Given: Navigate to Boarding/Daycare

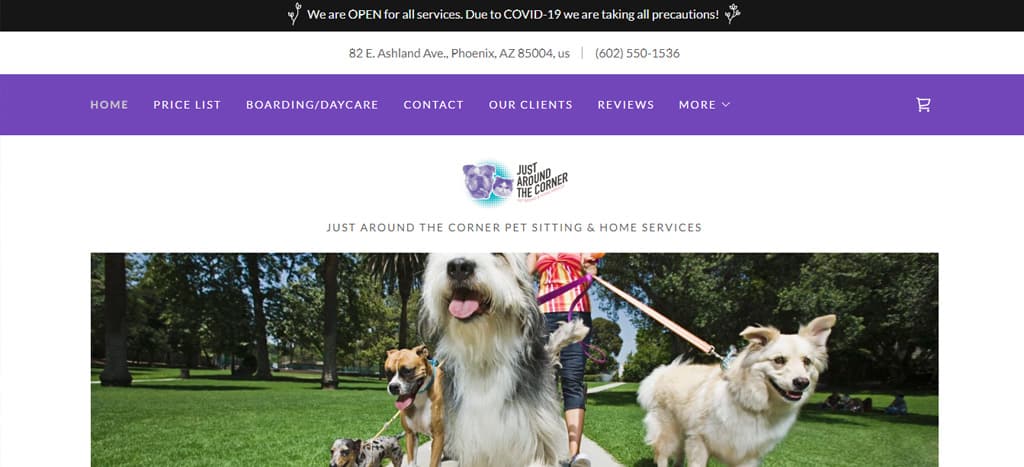Looking at the screenshot, I should point(312,105).
